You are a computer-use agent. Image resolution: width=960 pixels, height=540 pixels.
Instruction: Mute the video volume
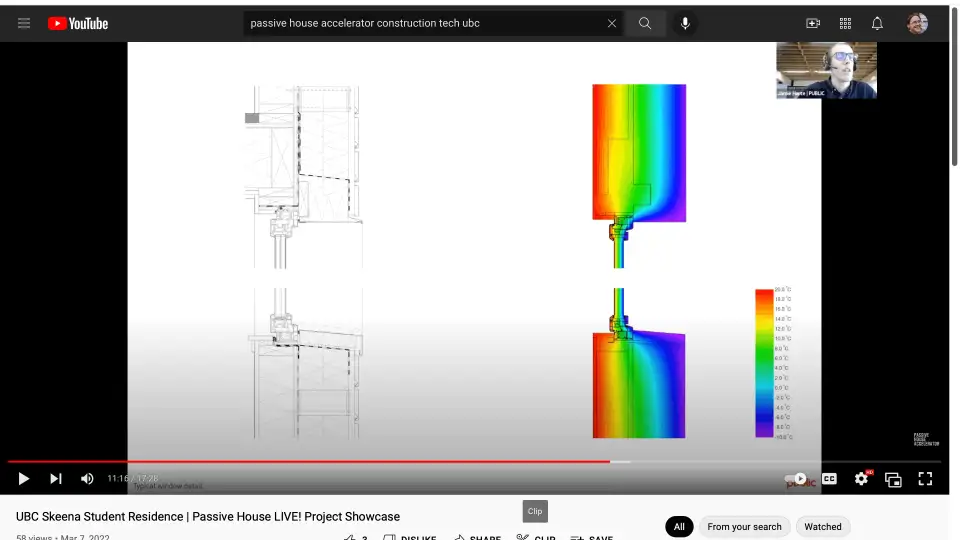[87, 479]
